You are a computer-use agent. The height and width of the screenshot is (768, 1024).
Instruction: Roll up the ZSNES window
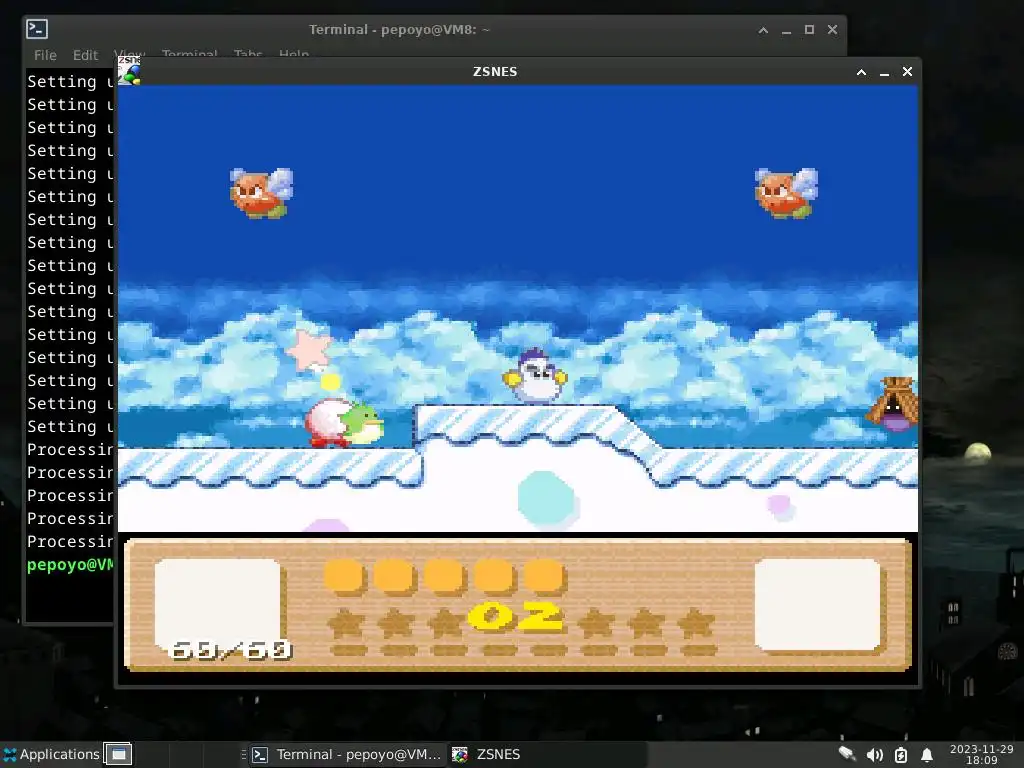coord(861,72)
